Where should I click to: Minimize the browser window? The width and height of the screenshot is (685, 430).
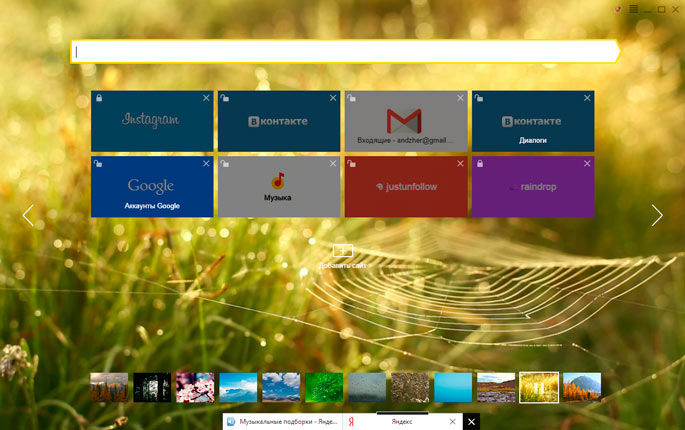(647, 10)
